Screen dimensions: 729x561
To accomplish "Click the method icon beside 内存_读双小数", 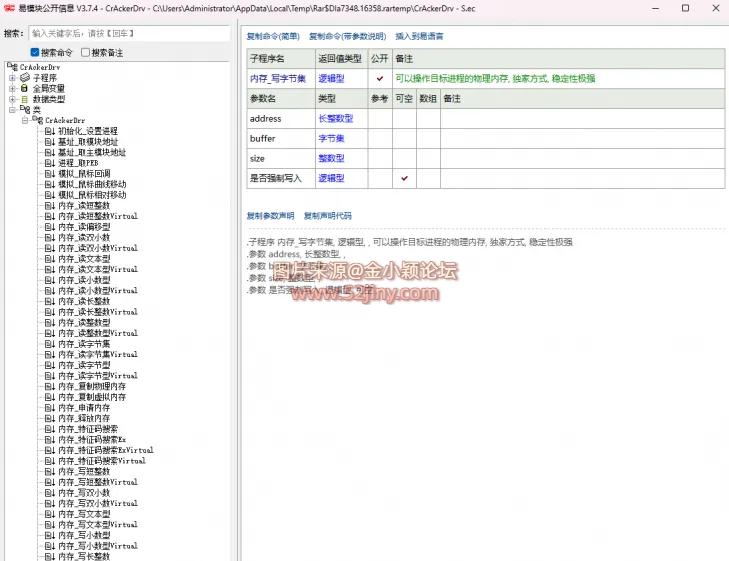I will 50,238.
